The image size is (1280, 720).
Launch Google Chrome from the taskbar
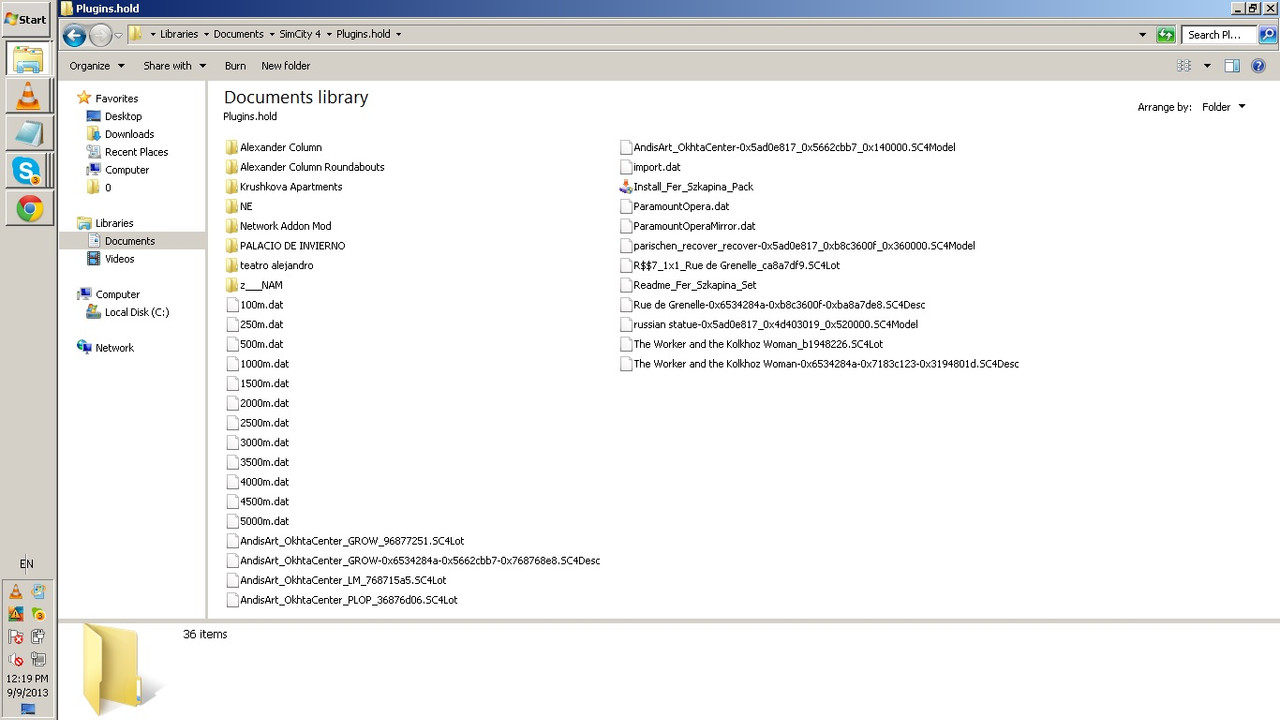(28, 208)
